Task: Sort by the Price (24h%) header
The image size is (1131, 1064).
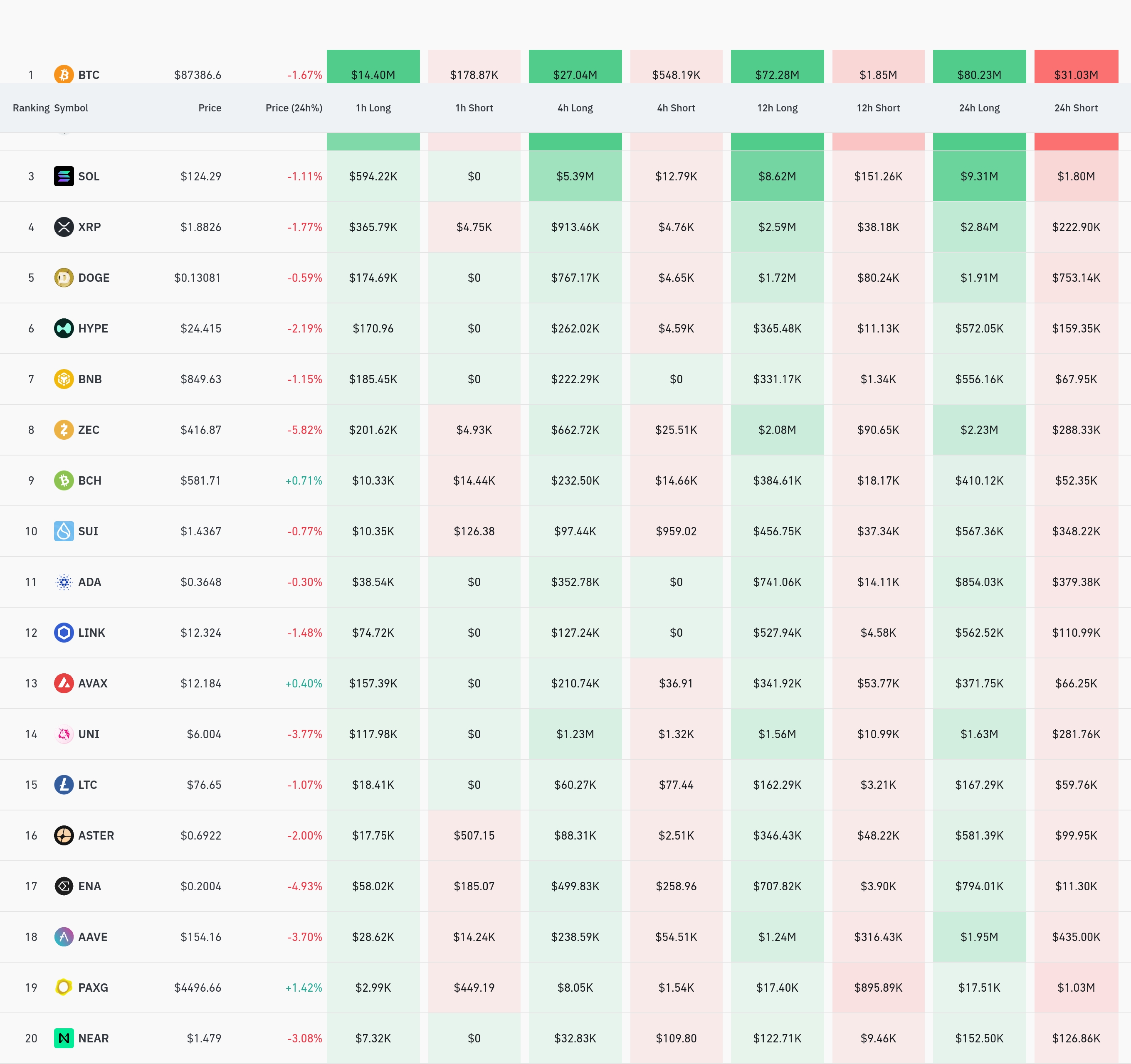Action: pyautogui.click(x=294, y=108)
